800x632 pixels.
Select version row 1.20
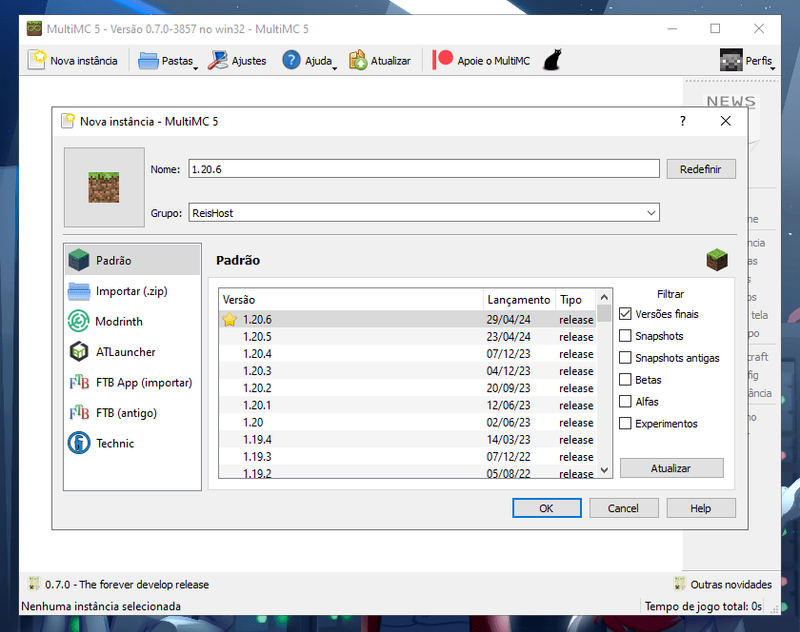point(407,422)
